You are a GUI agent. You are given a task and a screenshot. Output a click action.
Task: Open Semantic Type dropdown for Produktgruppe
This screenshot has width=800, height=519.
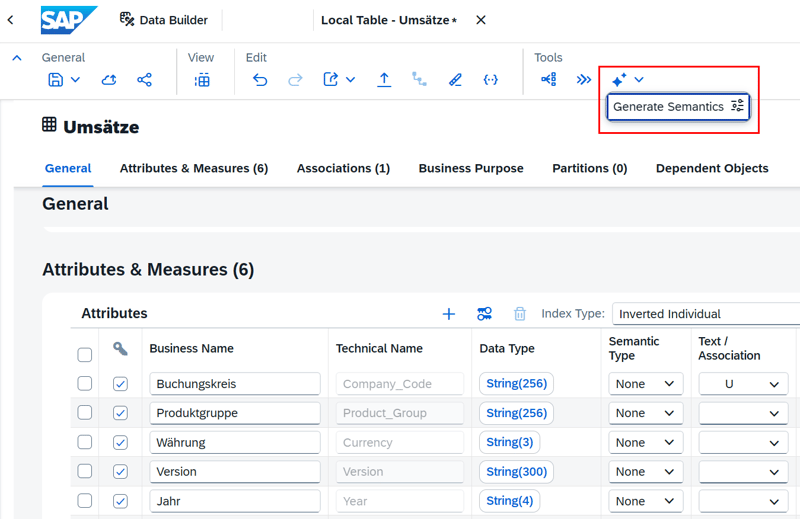[645, 413]
